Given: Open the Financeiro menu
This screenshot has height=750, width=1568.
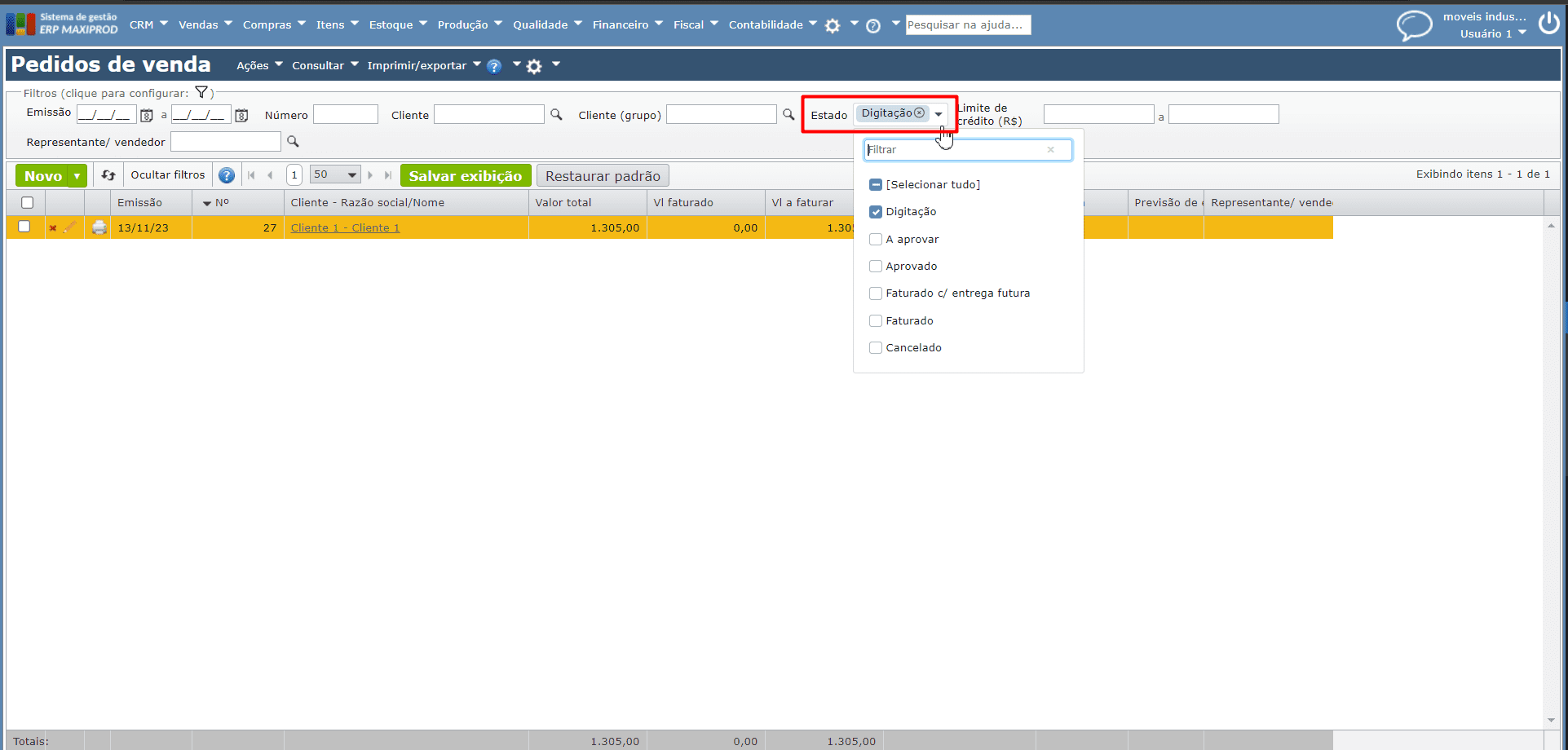Looking at the screenshot, I should (x=628, y=24).
